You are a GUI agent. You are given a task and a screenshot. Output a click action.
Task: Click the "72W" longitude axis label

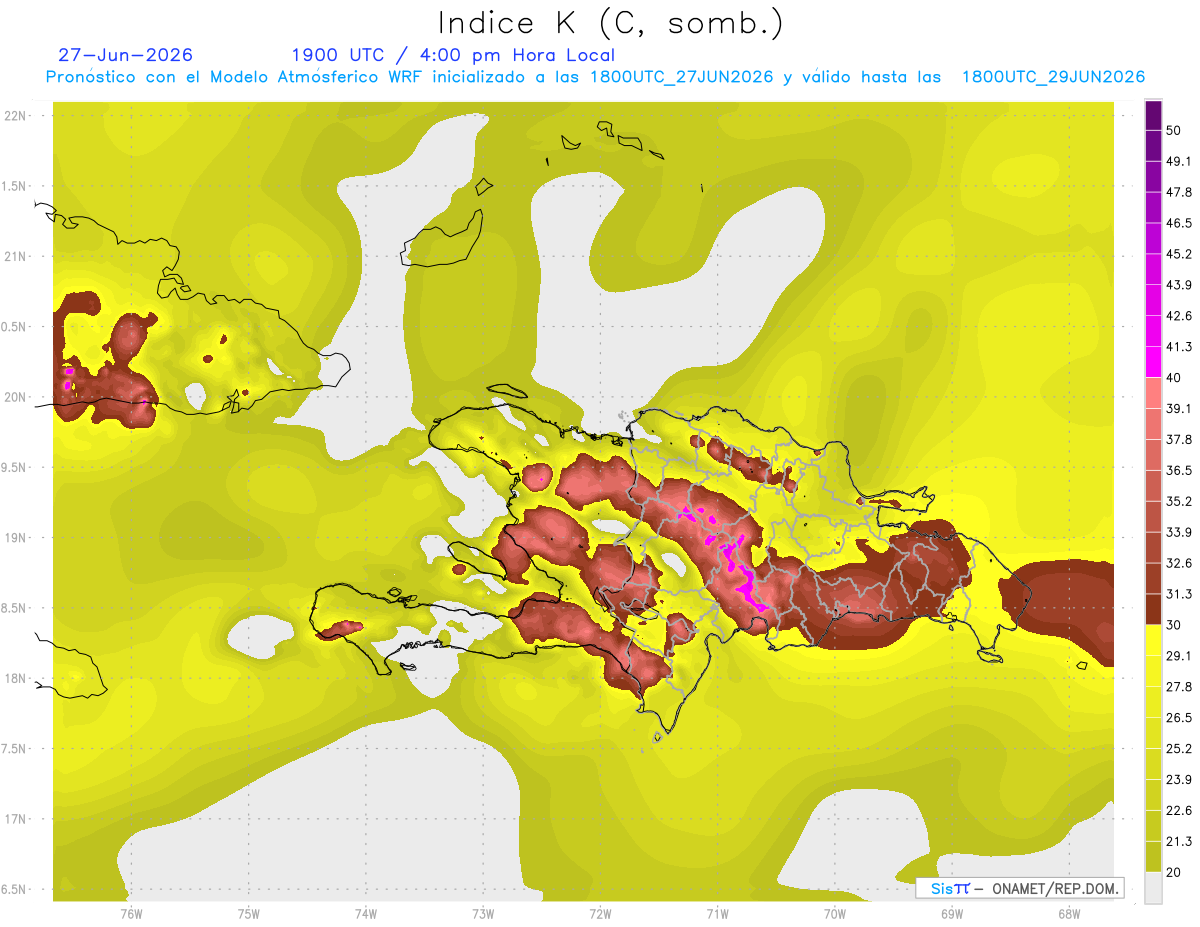600,914
